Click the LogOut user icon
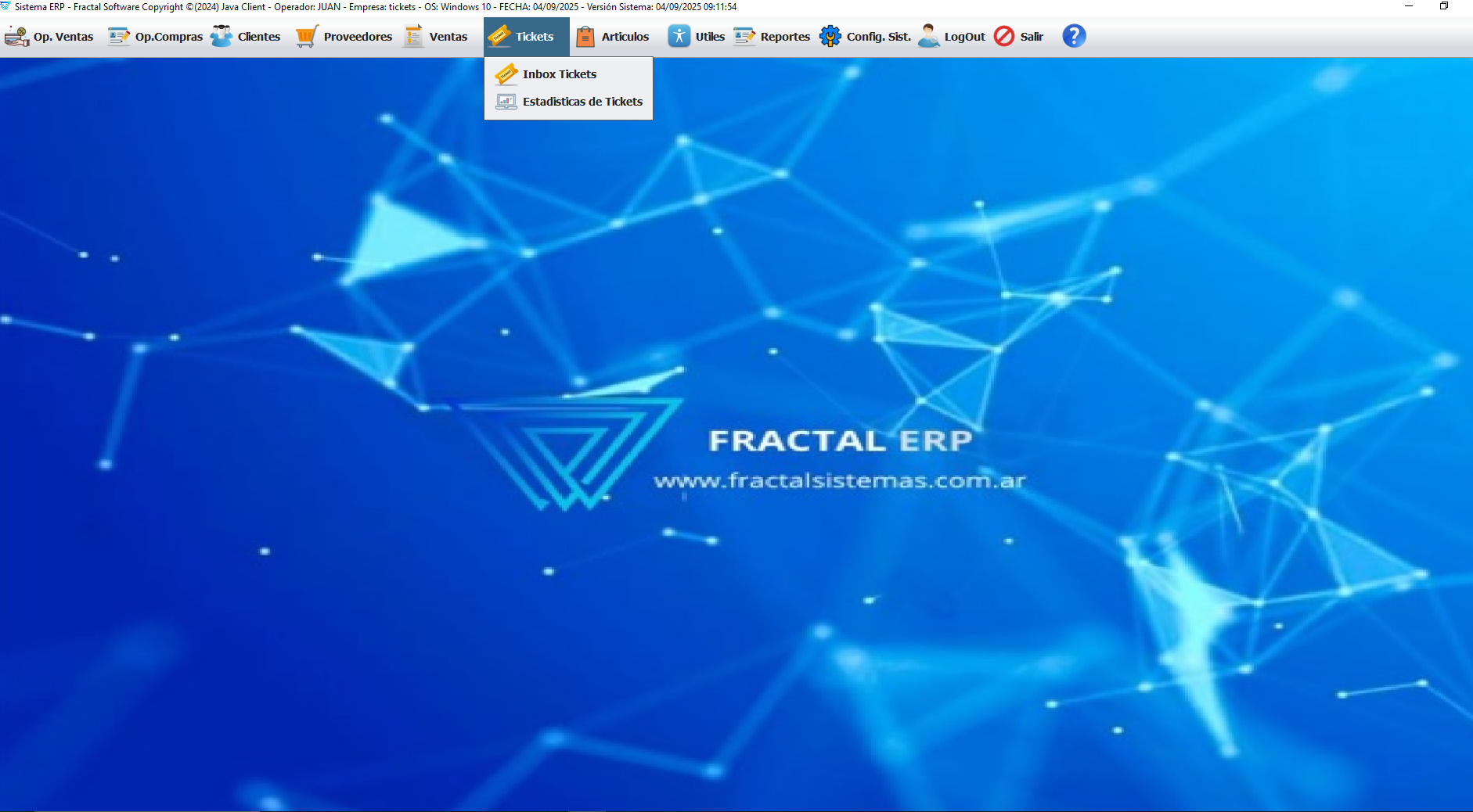Screen dimensions: 1473x812 (928, 36)
